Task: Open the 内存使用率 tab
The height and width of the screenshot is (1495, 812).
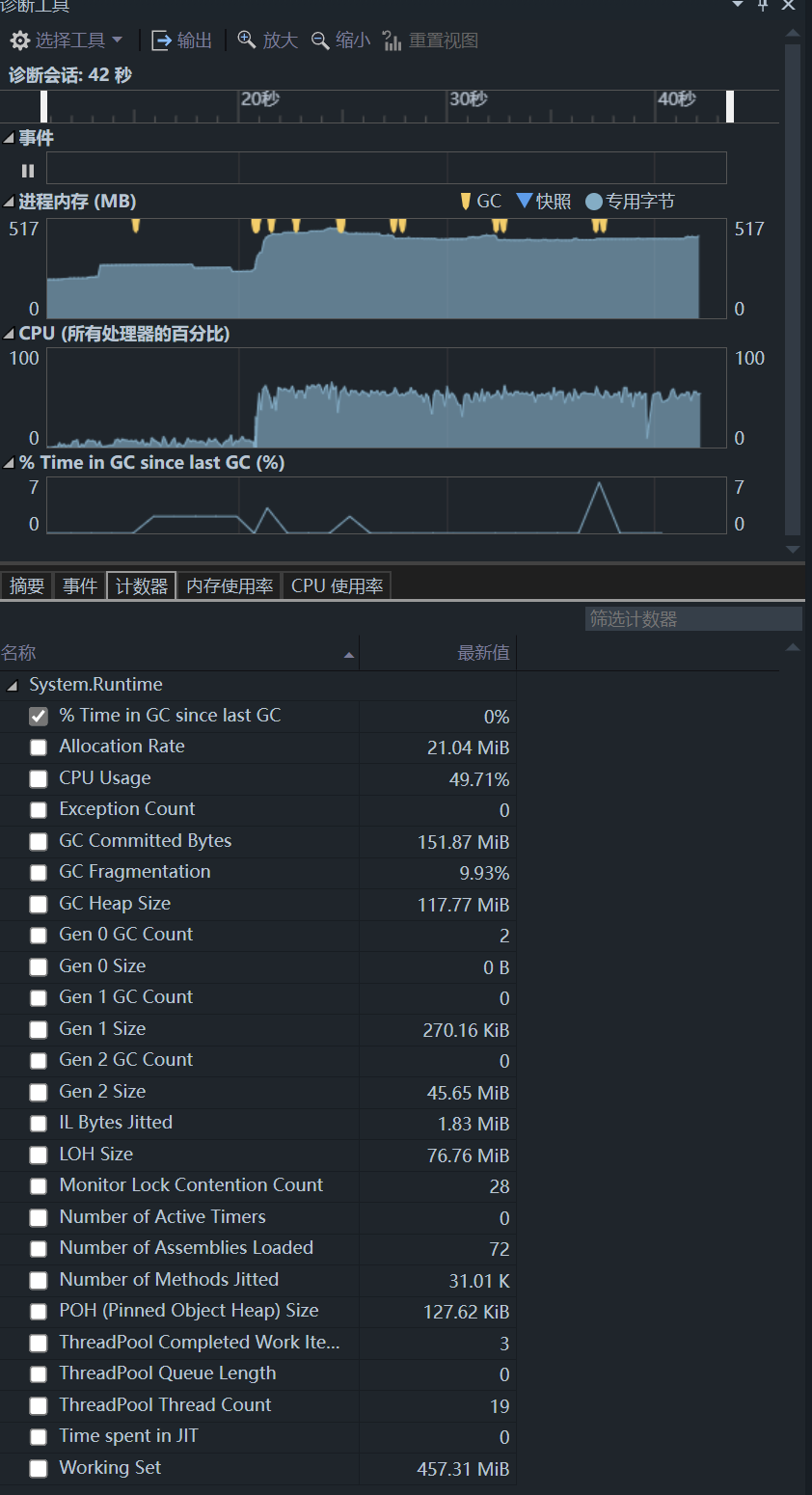Action: click(230, 586)
